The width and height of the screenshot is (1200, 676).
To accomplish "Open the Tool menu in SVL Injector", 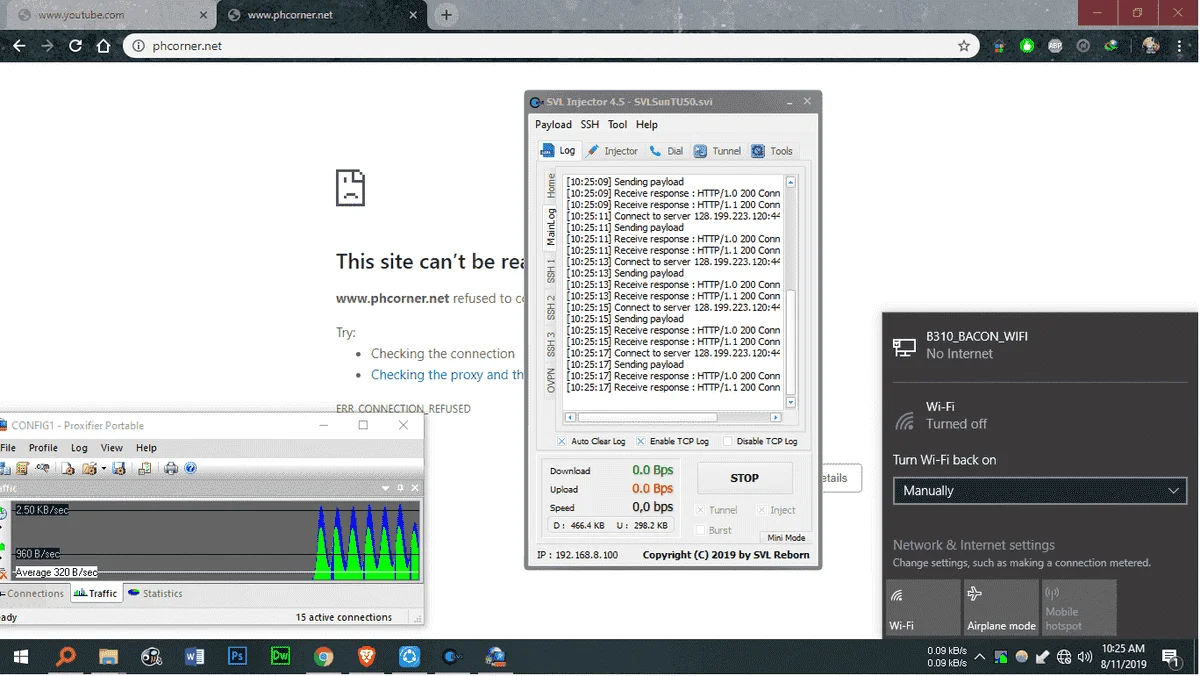I will coord(617,125).
